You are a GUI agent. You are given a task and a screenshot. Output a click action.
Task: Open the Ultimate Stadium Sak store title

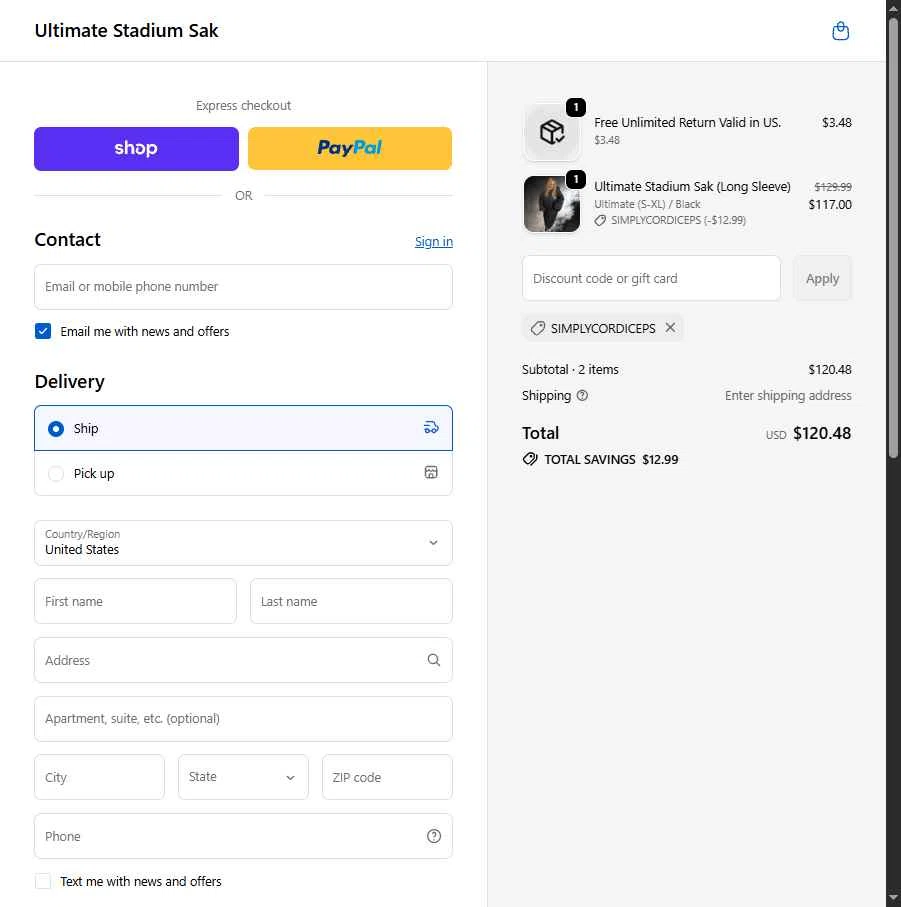click(x=127, y=31)
